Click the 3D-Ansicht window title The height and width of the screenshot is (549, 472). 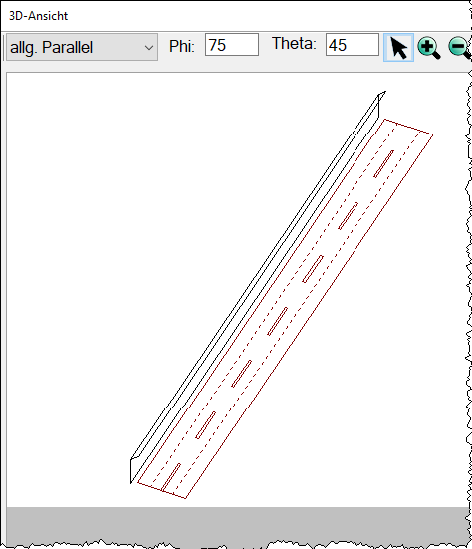tap(39, 16)
